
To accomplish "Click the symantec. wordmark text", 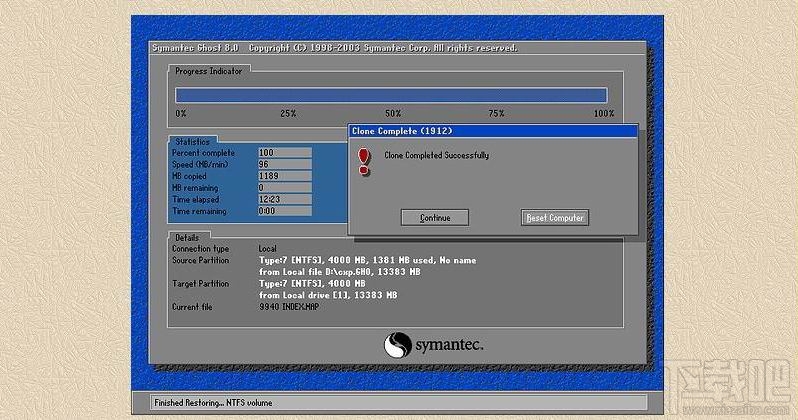I will pos(449,346).
